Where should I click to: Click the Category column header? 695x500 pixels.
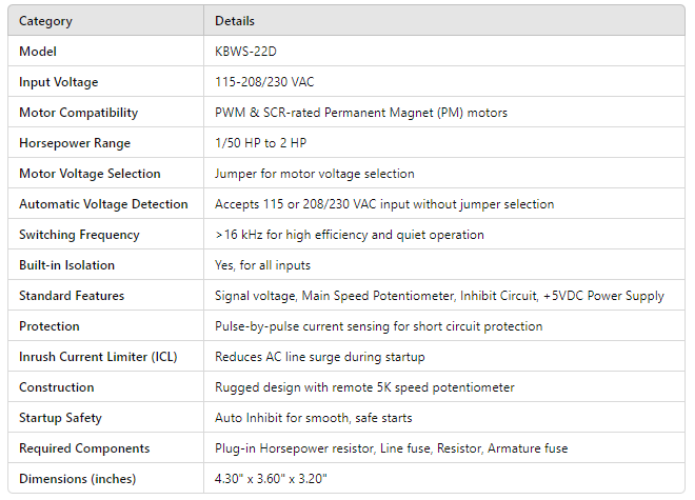46,21
